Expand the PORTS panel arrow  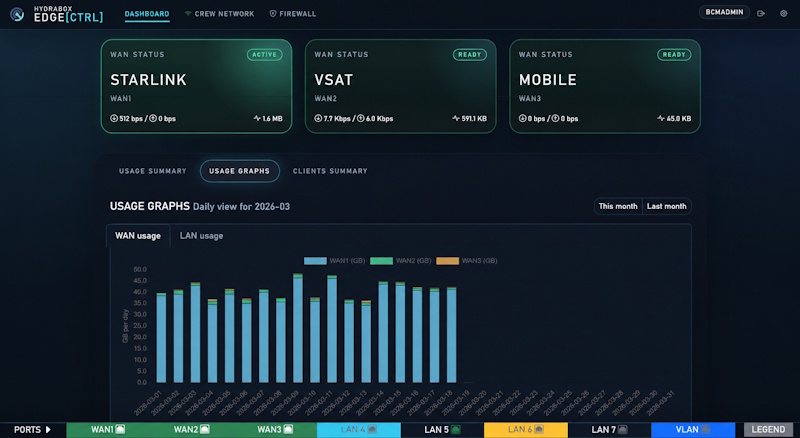(x=48, y=430)
